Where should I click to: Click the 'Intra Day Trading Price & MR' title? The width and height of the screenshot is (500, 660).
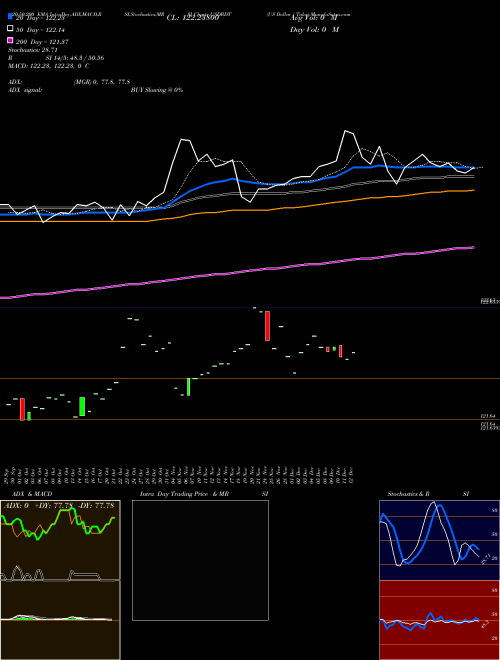pos(184,494)
